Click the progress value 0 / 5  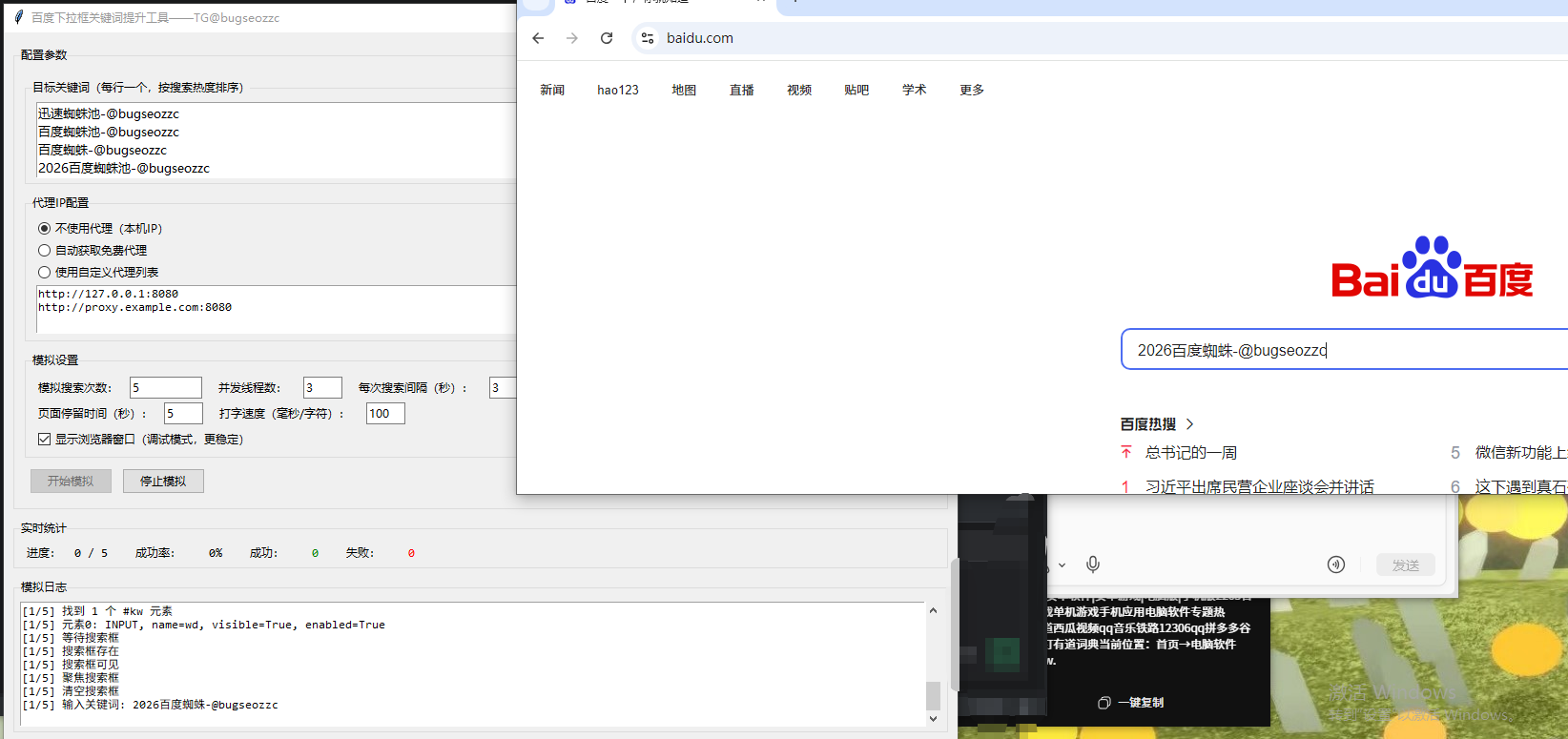tap(91, 553)
